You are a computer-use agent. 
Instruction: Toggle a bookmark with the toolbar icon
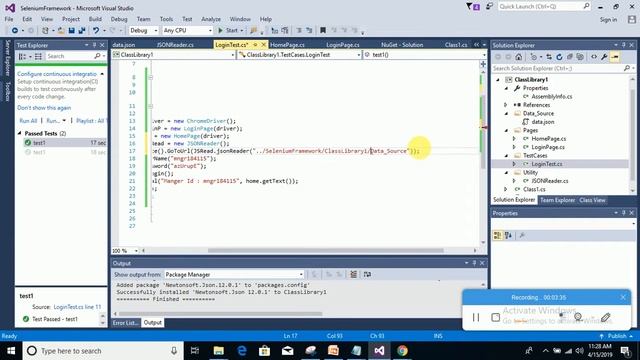[323, 31]
